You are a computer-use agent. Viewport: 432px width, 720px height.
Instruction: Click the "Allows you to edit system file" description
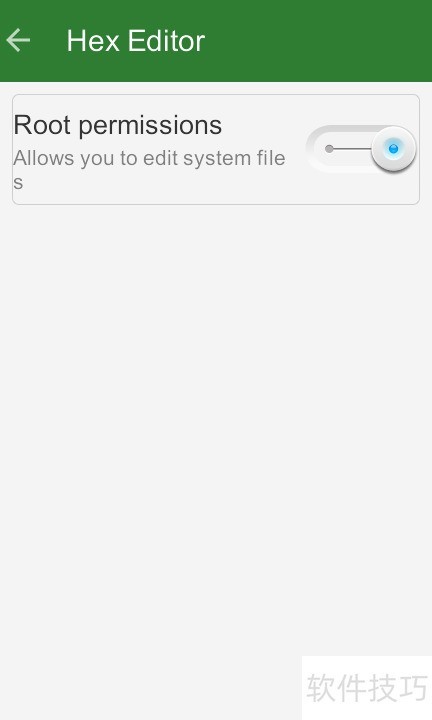coord(149,159)
